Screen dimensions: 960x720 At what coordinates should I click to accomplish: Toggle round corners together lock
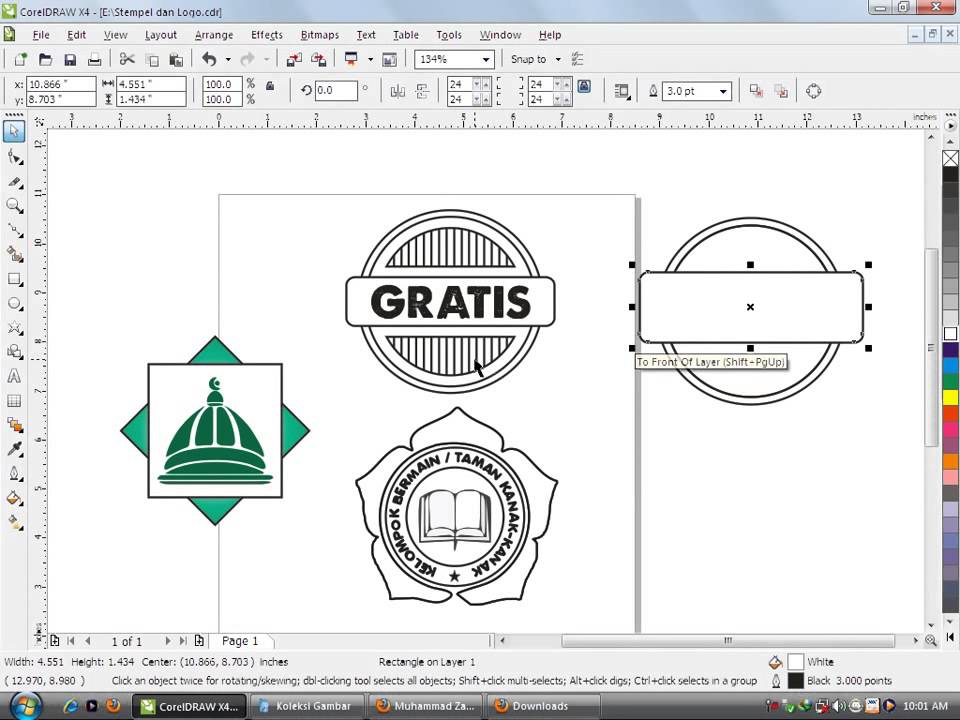click(x=584, y=87)
